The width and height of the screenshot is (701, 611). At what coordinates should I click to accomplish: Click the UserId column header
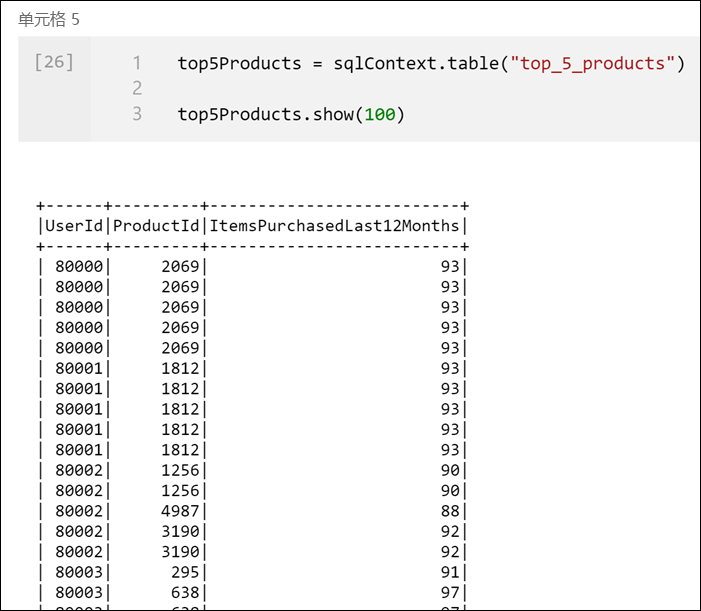click(74, 226)
